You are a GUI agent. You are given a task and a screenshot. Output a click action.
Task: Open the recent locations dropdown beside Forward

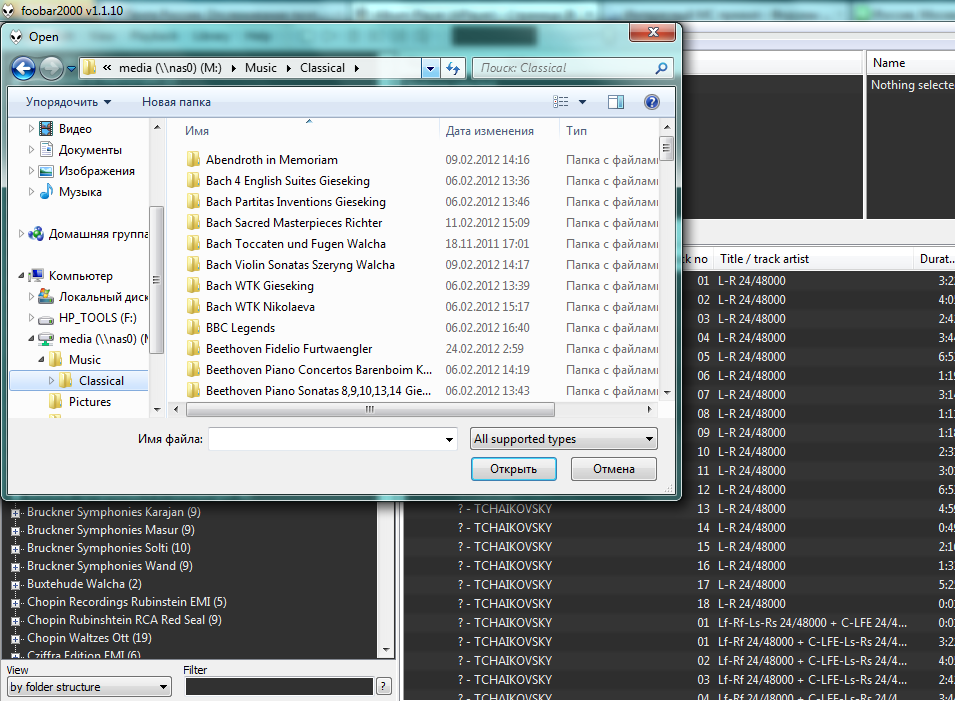[71, 69]
